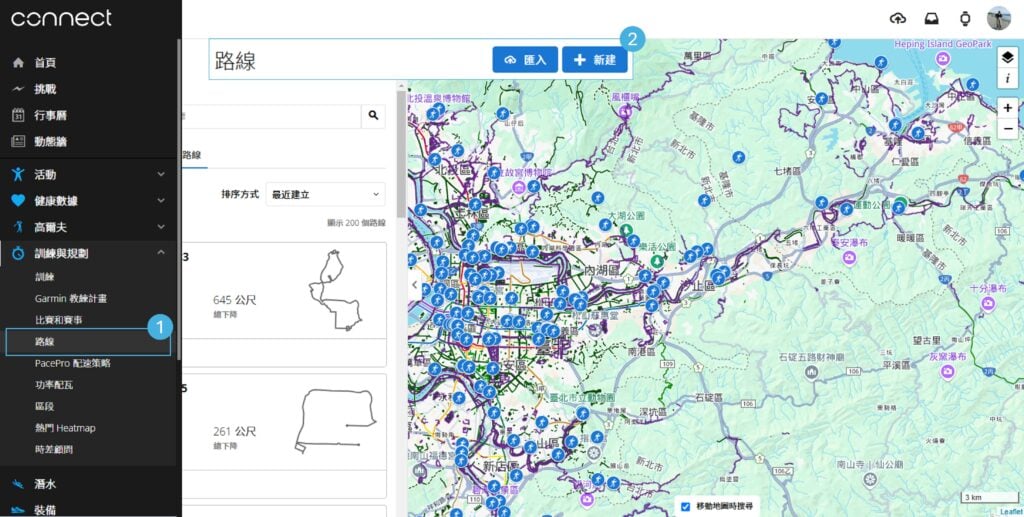This screenshot has height=517, width=1024.
Task: Expand the 活動 menu chevron
Action: point(161,174)
